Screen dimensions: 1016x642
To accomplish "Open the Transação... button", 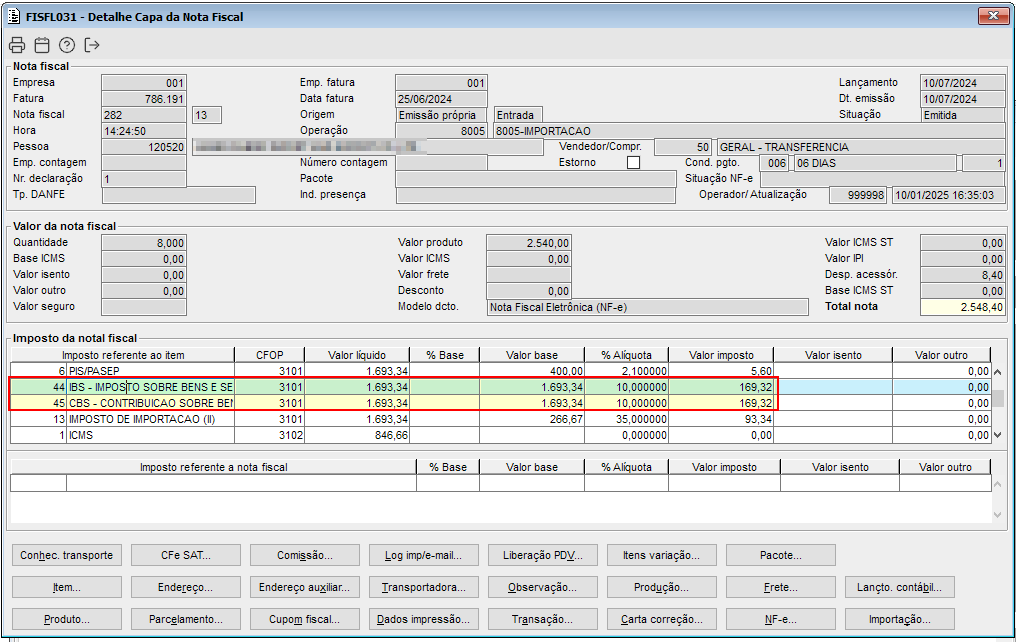I will click(x=543, y=619).
